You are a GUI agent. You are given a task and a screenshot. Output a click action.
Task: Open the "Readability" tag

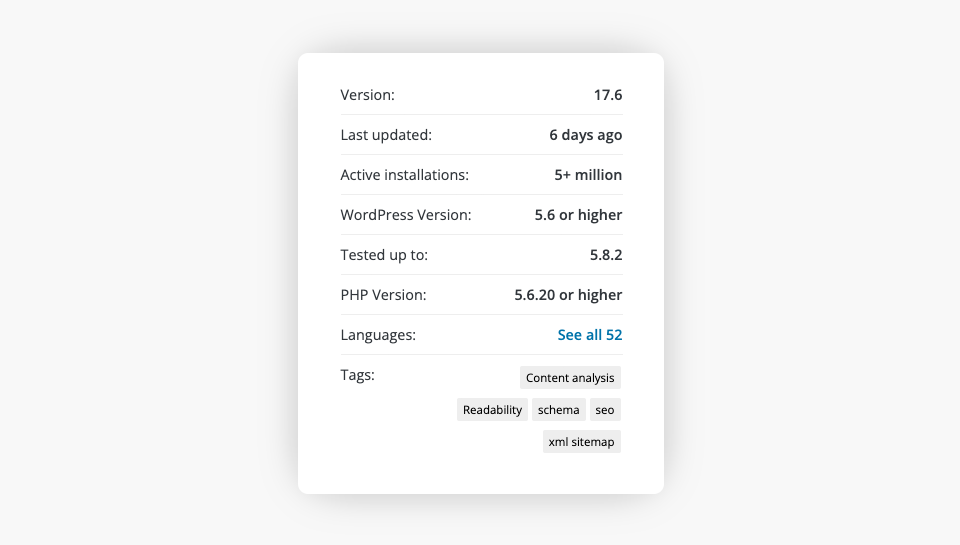[x=492, y=410]
